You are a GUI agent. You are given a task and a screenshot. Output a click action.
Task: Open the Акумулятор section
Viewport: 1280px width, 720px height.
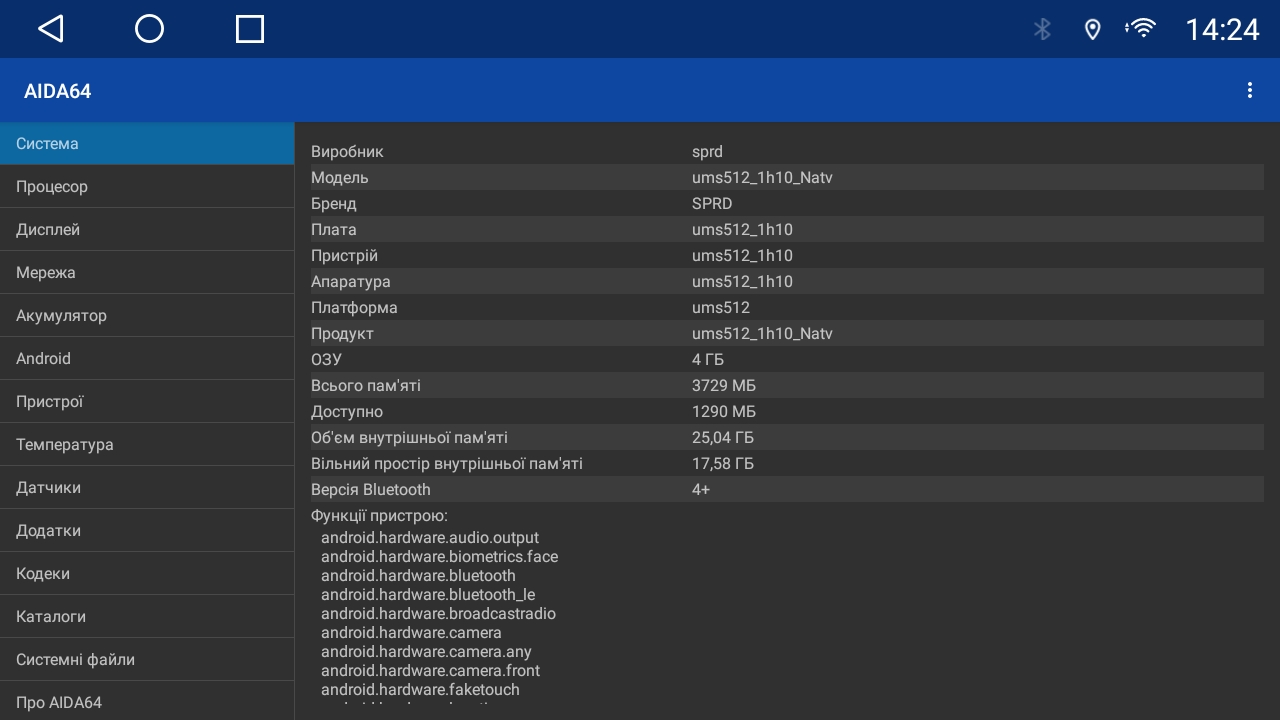tap(147, 316)
